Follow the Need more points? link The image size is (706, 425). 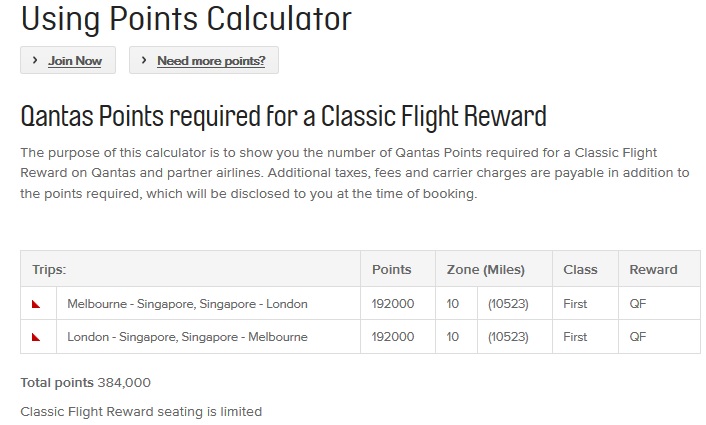[x=211, y=61]
